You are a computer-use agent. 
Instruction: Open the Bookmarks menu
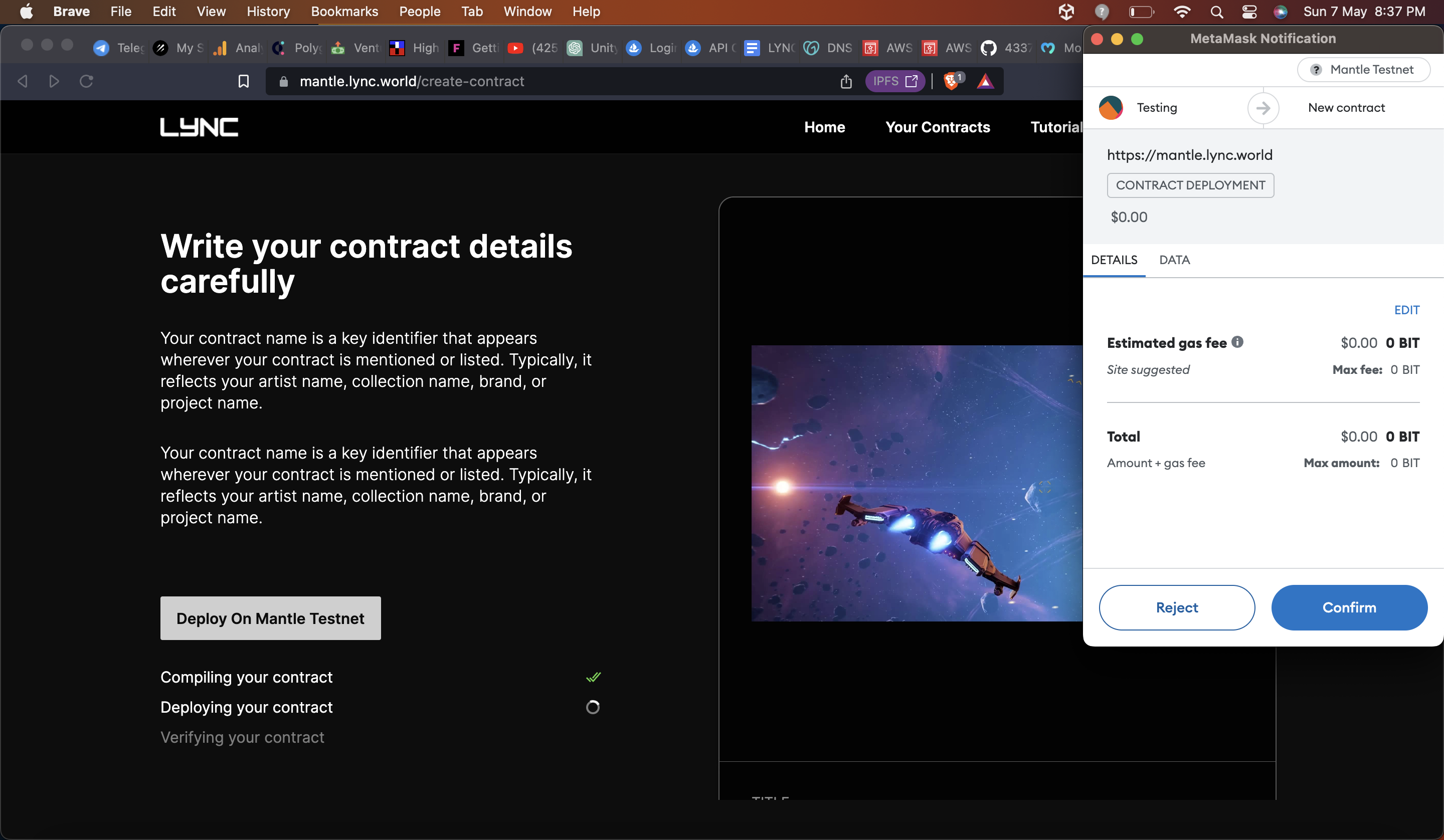click(x=344, y=12)
